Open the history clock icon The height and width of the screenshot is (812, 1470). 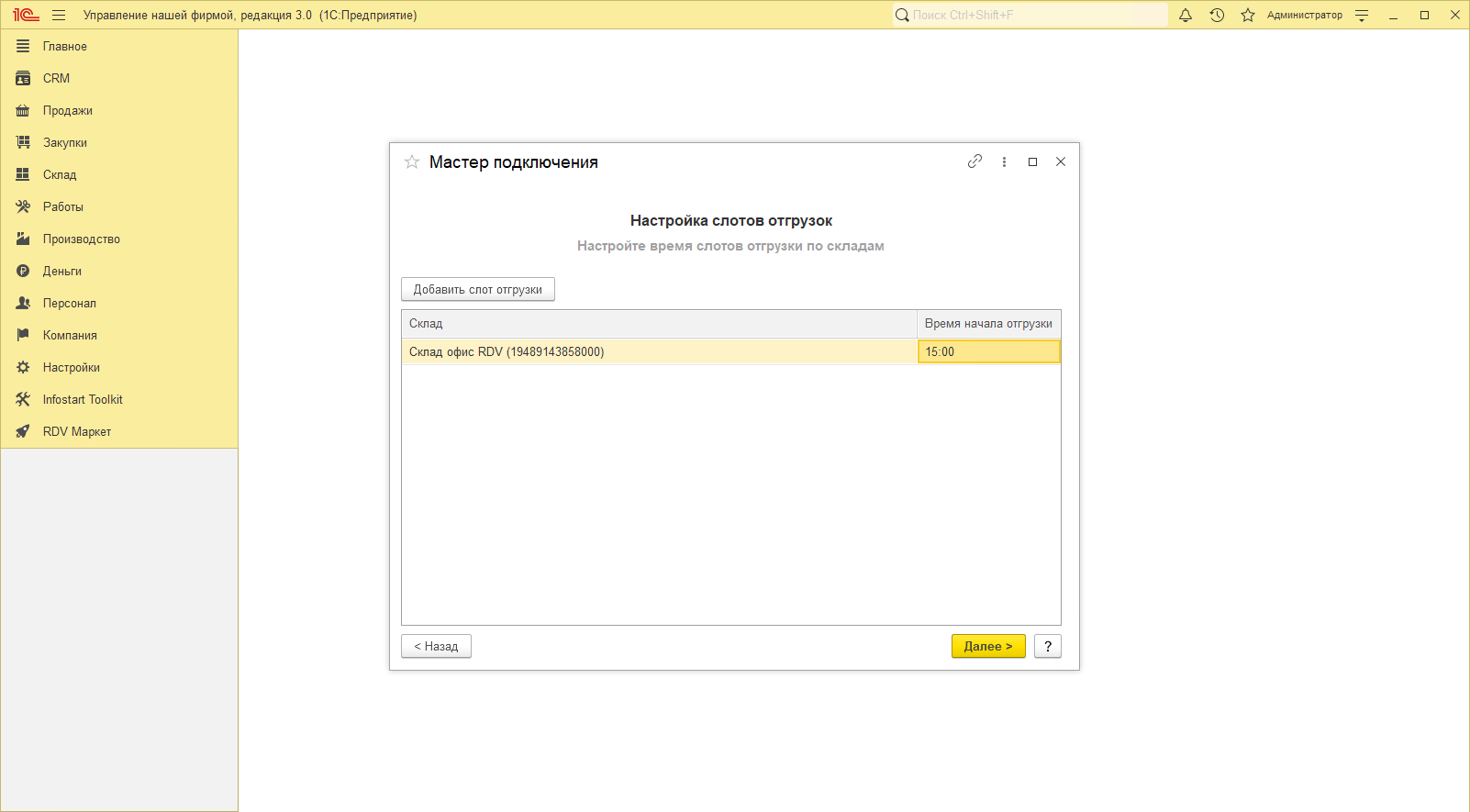point(1217,15)
